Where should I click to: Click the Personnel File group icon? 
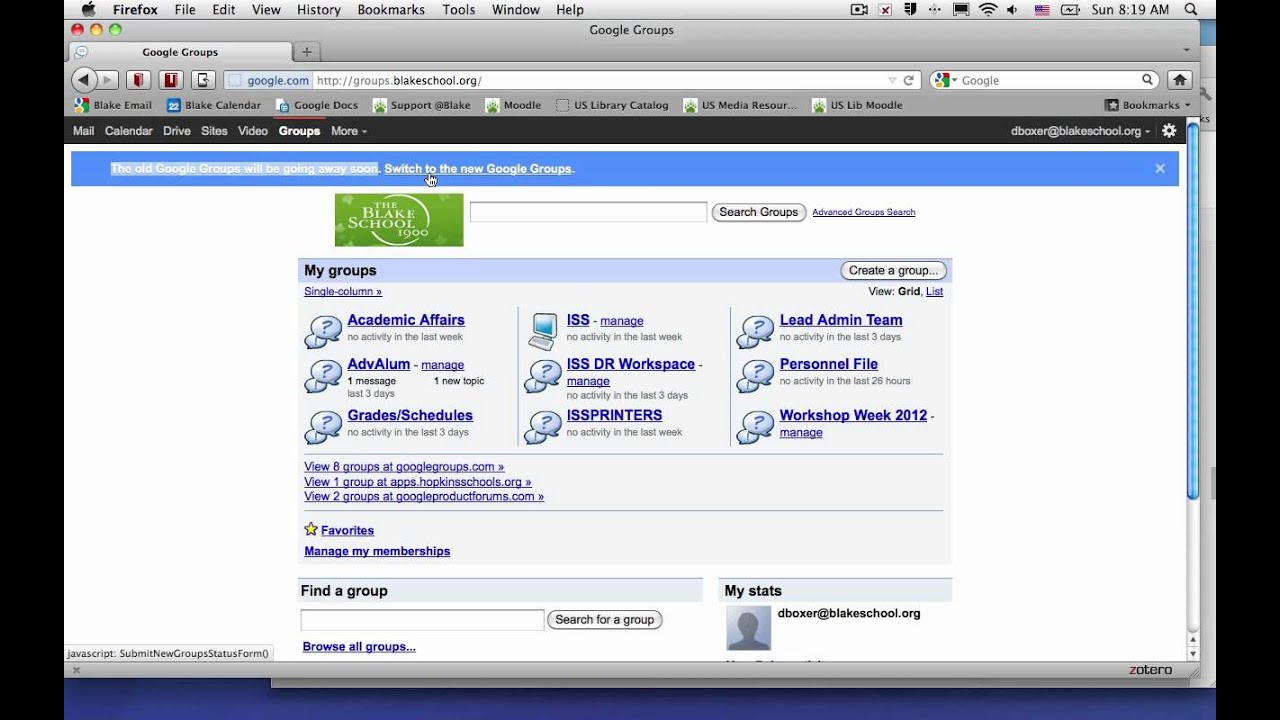coord(755,375)
